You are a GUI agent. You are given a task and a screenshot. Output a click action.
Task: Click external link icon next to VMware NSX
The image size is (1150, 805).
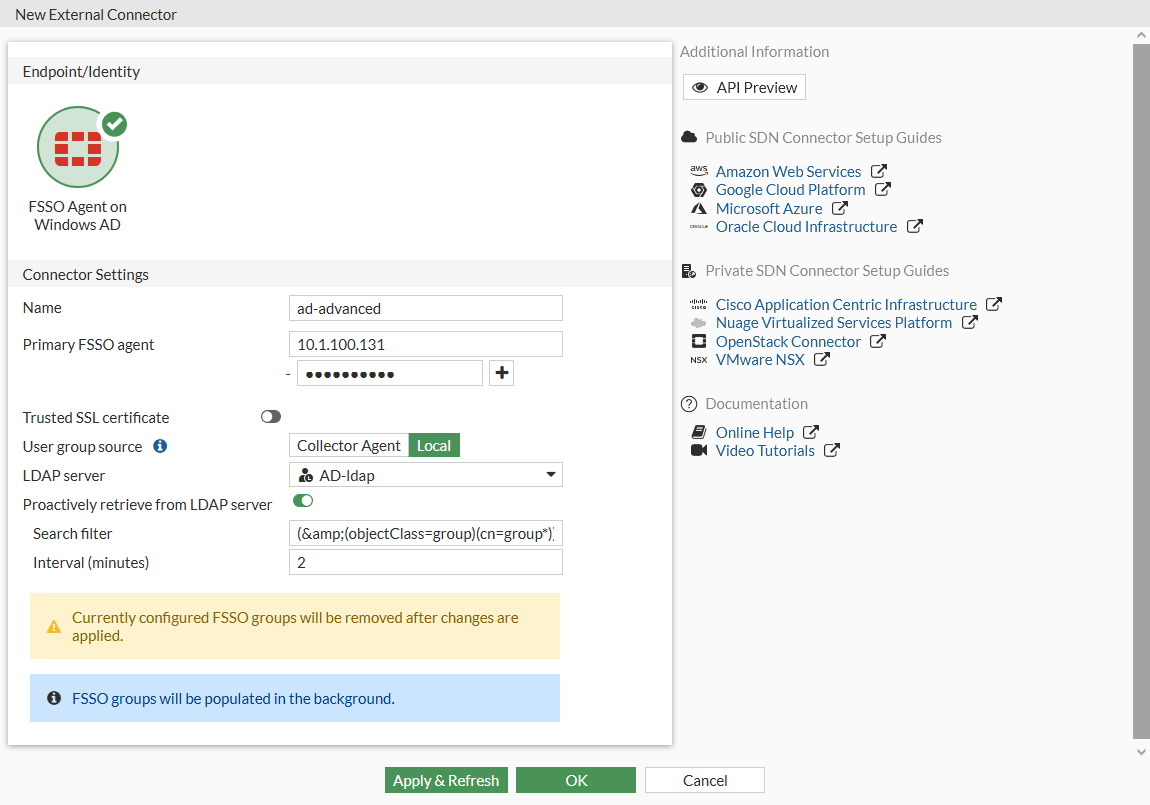822,359
